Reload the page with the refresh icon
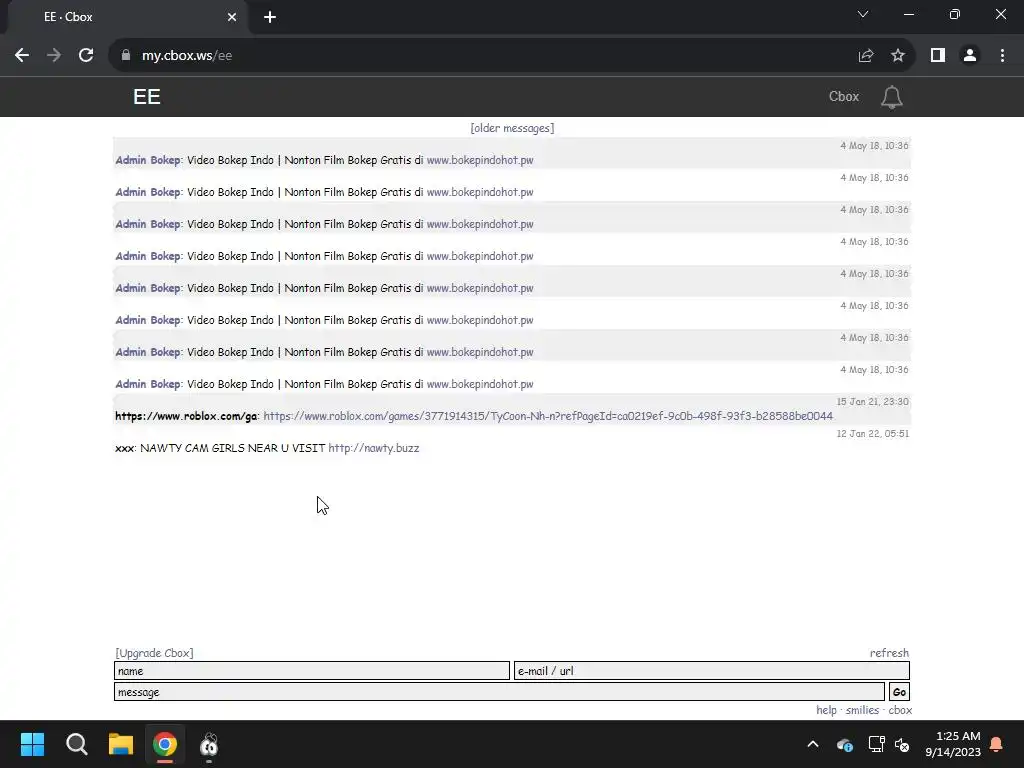 86,56
